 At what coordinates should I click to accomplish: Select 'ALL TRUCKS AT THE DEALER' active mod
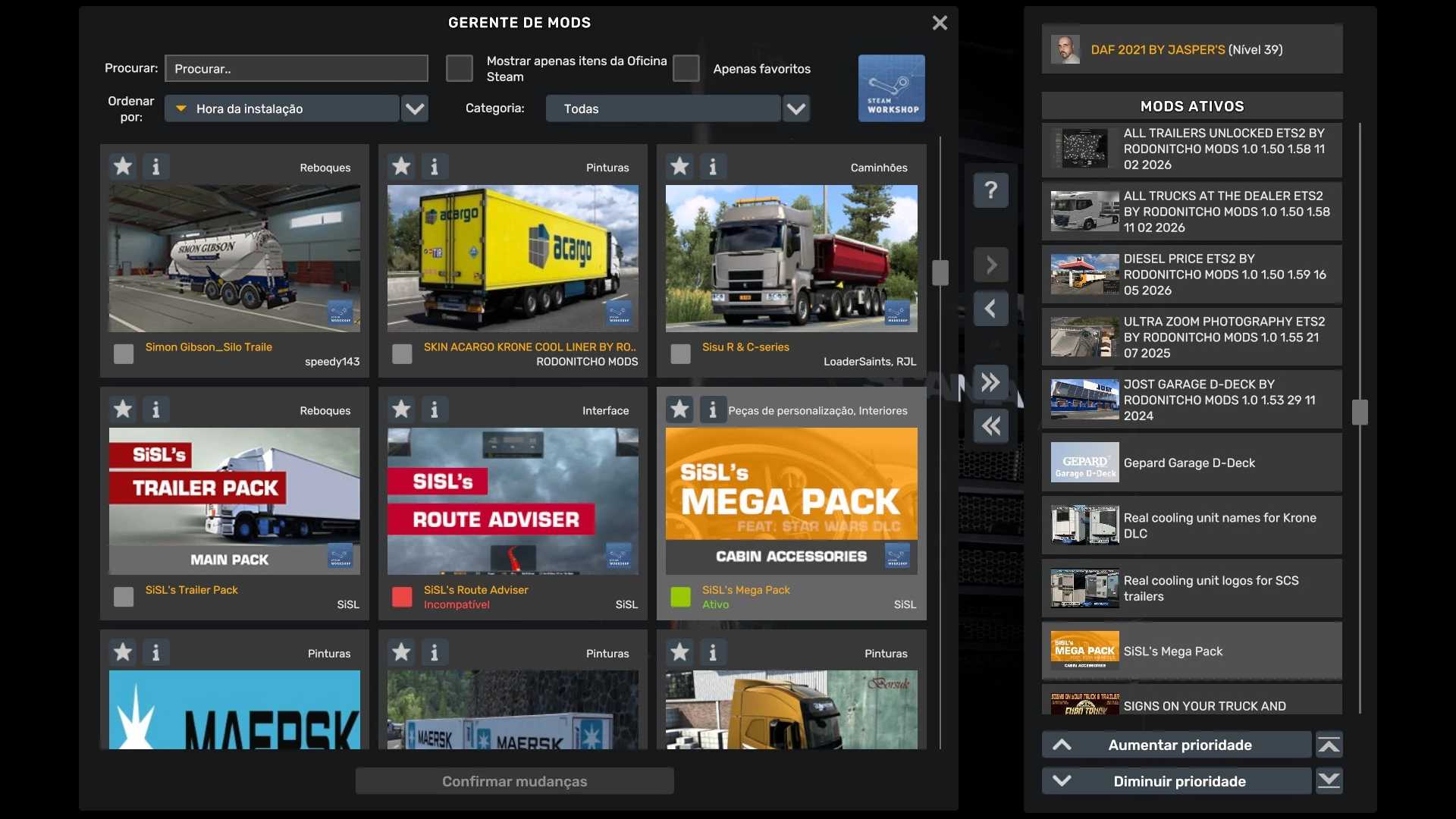pos(1192,212)
